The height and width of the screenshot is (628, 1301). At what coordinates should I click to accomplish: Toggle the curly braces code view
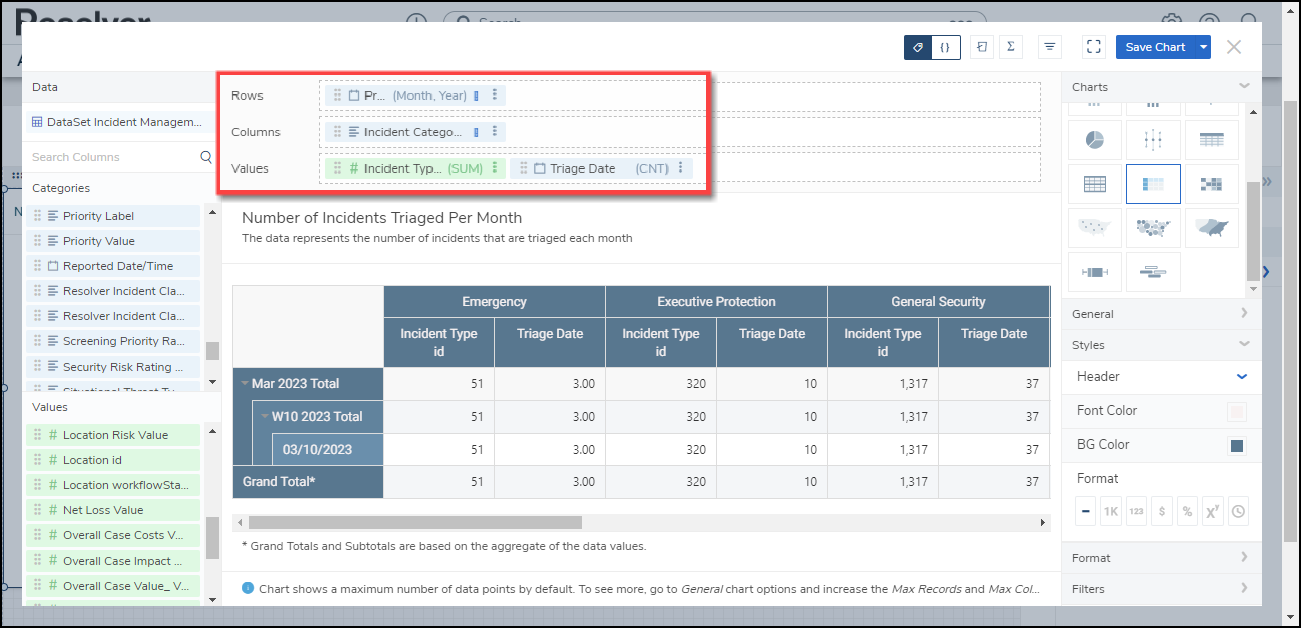point(945,47)
